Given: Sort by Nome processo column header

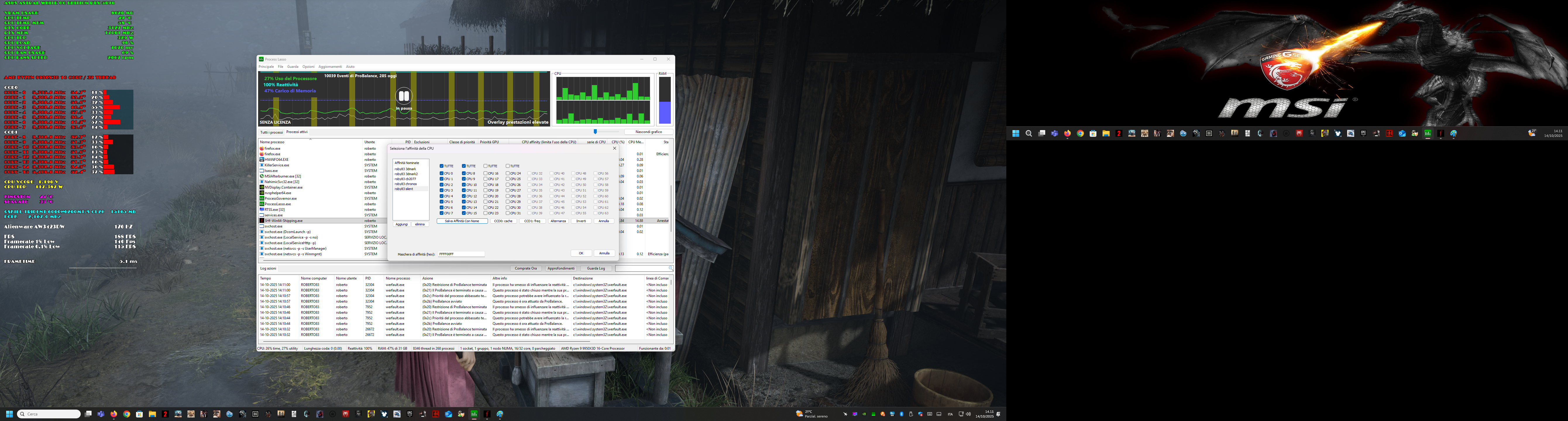Looking at the screenshot, I should coord(272,142).
